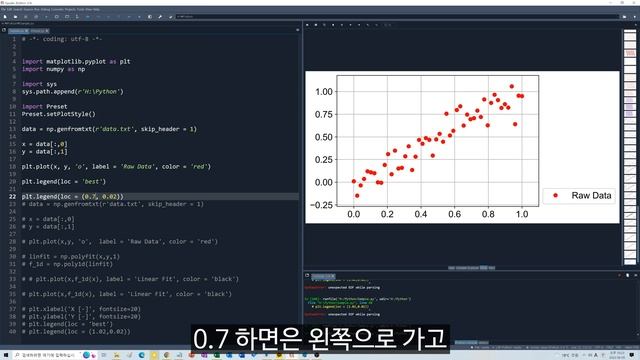The image size is (640, 360).
Task: Click Run cell and advance icon
Action: (67, 17)
